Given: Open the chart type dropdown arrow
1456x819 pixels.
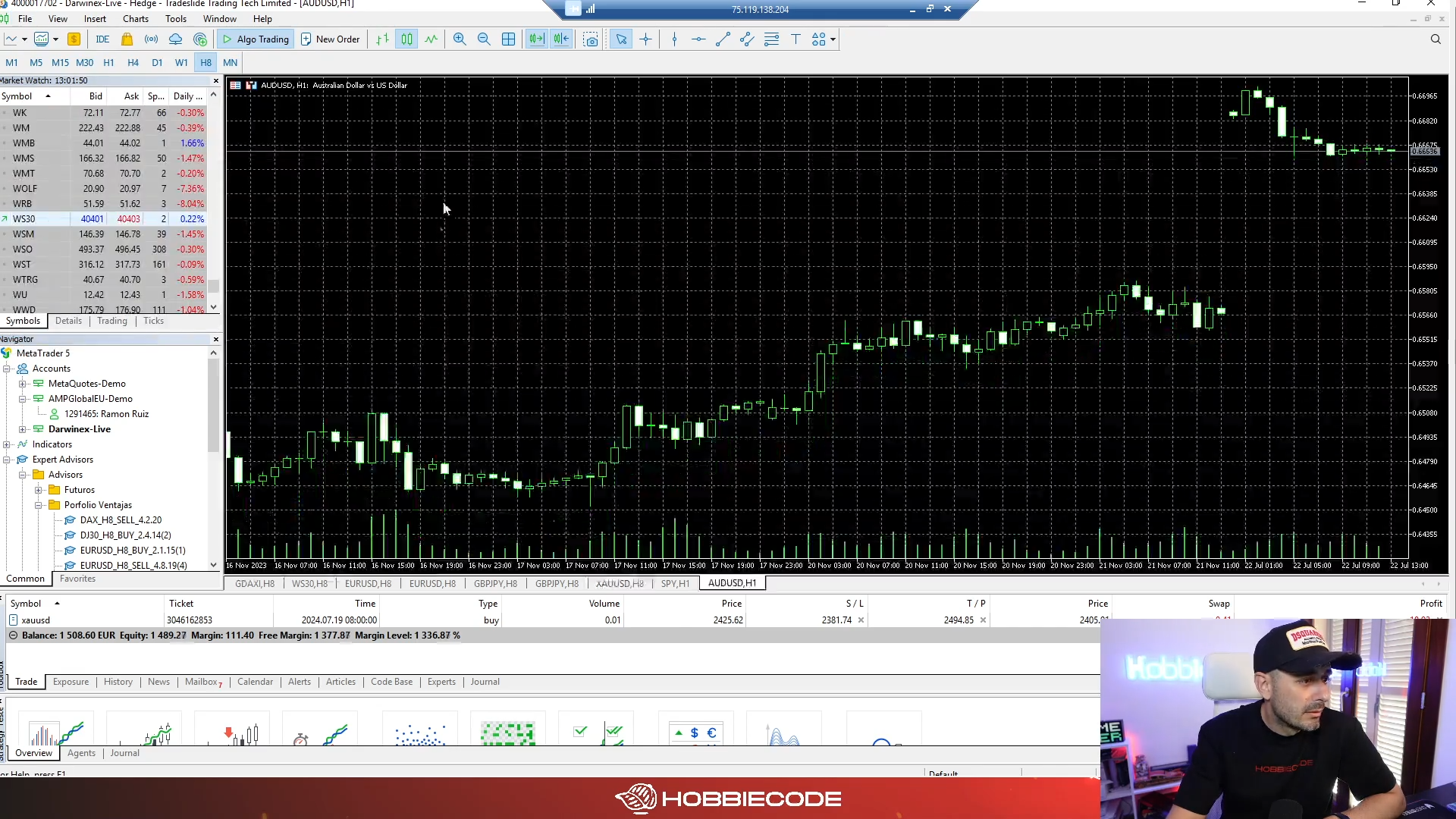Looking at the screenshot, I should (24, 39).
